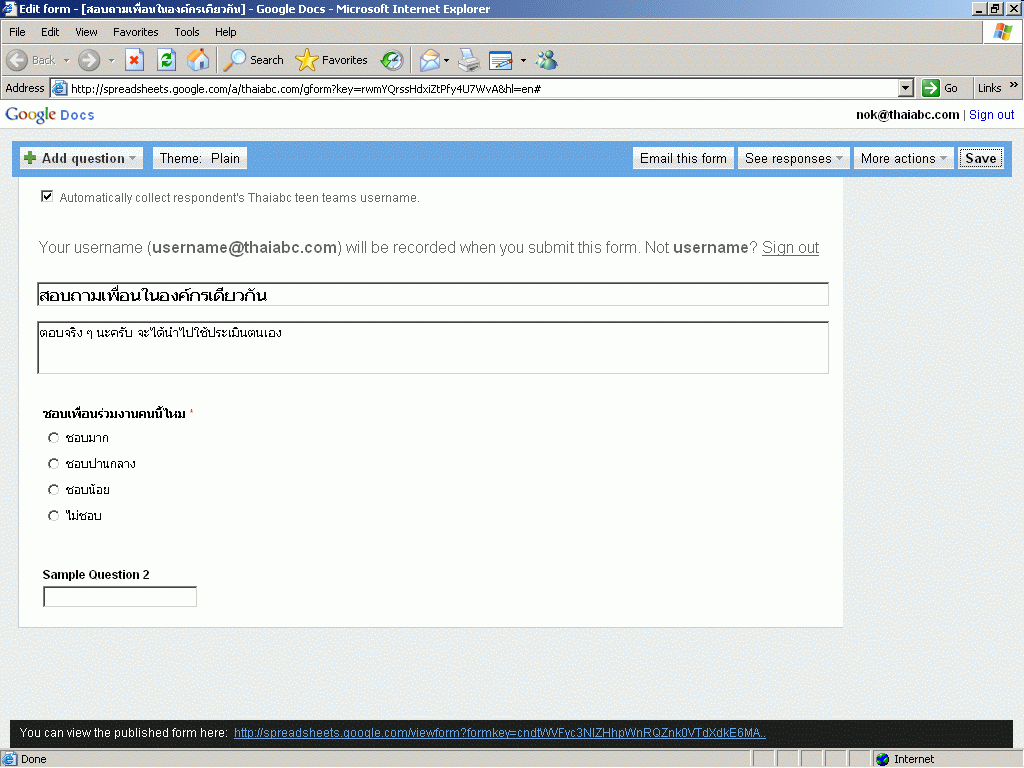Click Email this form button
Viewport: 1024px width, 768px height.
[683, 158]
